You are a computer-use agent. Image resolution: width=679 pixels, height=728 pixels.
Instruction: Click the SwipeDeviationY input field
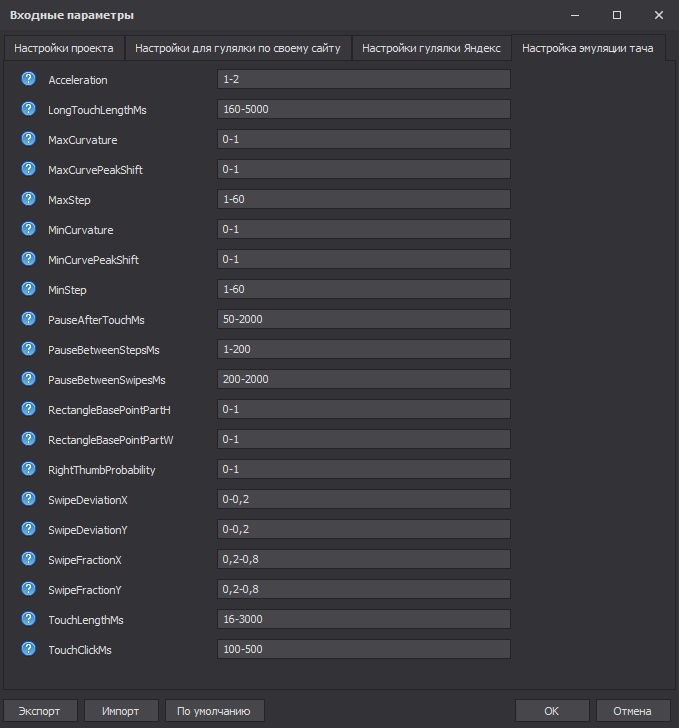364,529
